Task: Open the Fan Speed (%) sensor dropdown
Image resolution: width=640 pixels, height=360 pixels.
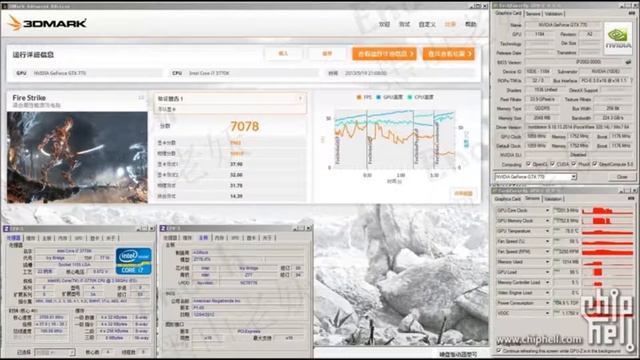Action: click(x=547, y=241)
